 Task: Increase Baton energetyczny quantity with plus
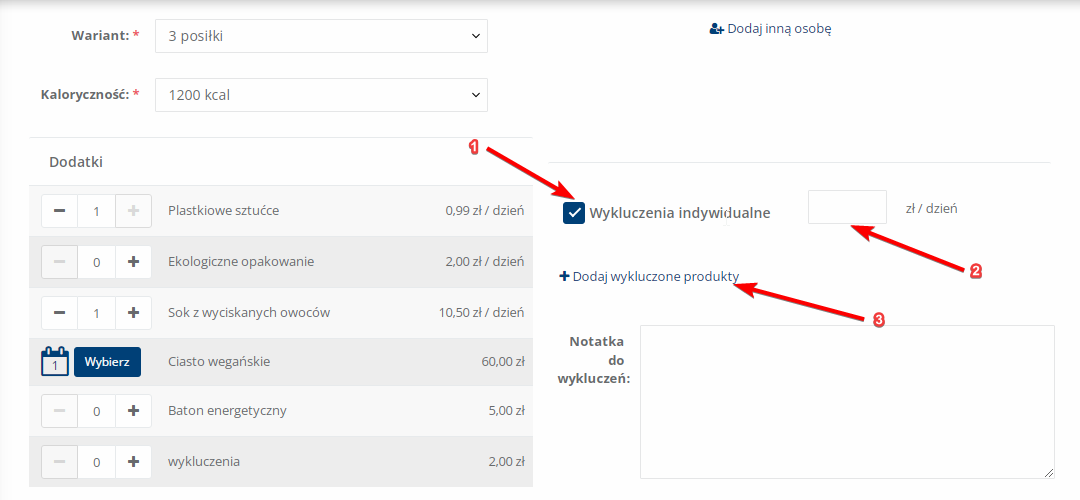tap(133, 411)
